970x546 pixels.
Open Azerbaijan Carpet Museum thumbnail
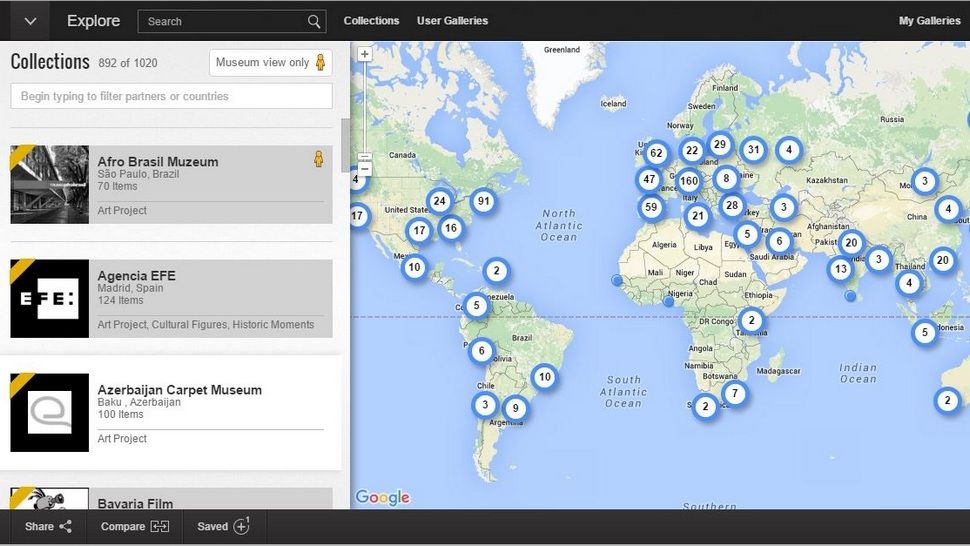[x=49, y=412]
